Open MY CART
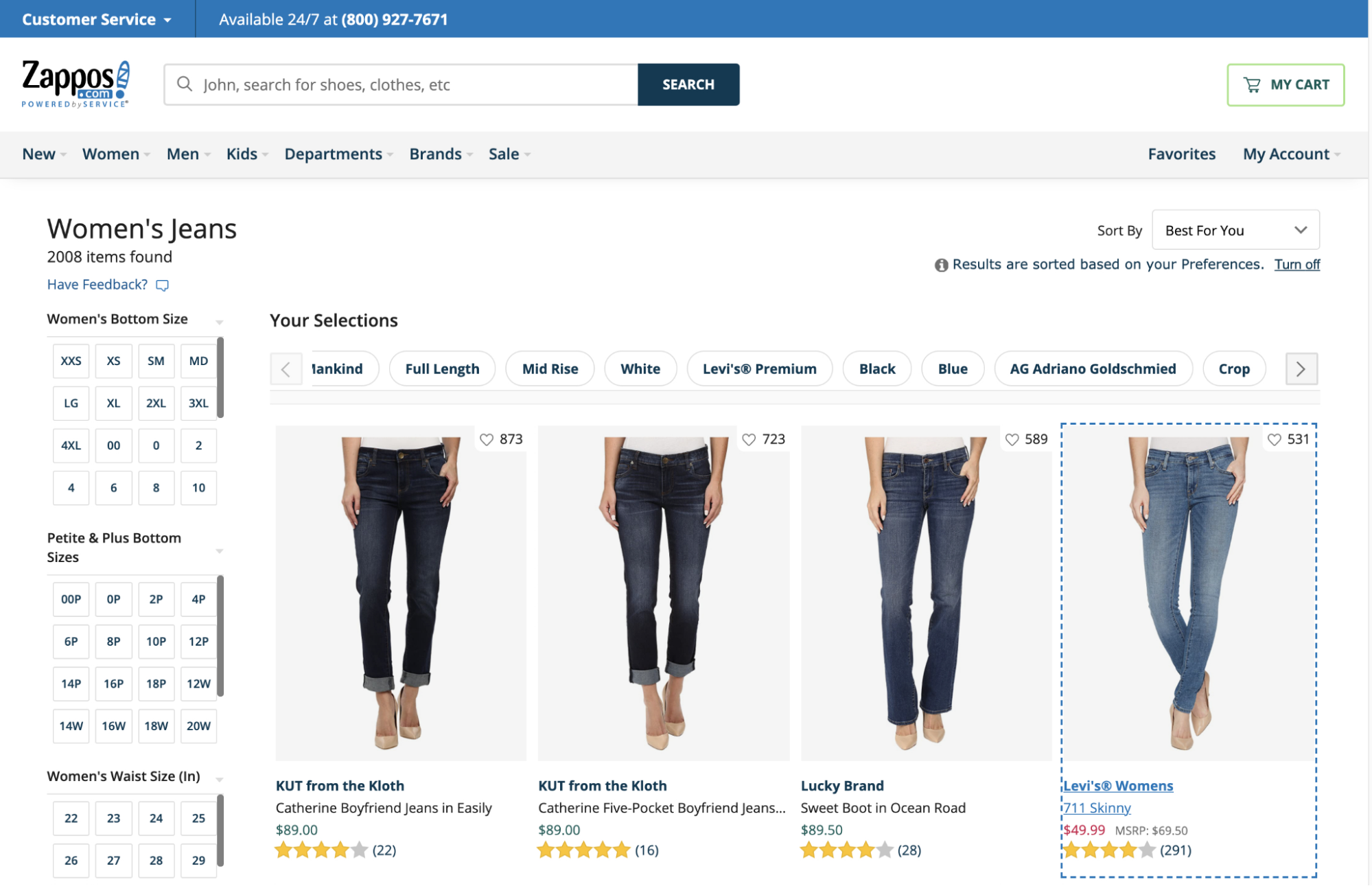Viewport: 1372px width, 886px height. click(x=1286, y=84)
